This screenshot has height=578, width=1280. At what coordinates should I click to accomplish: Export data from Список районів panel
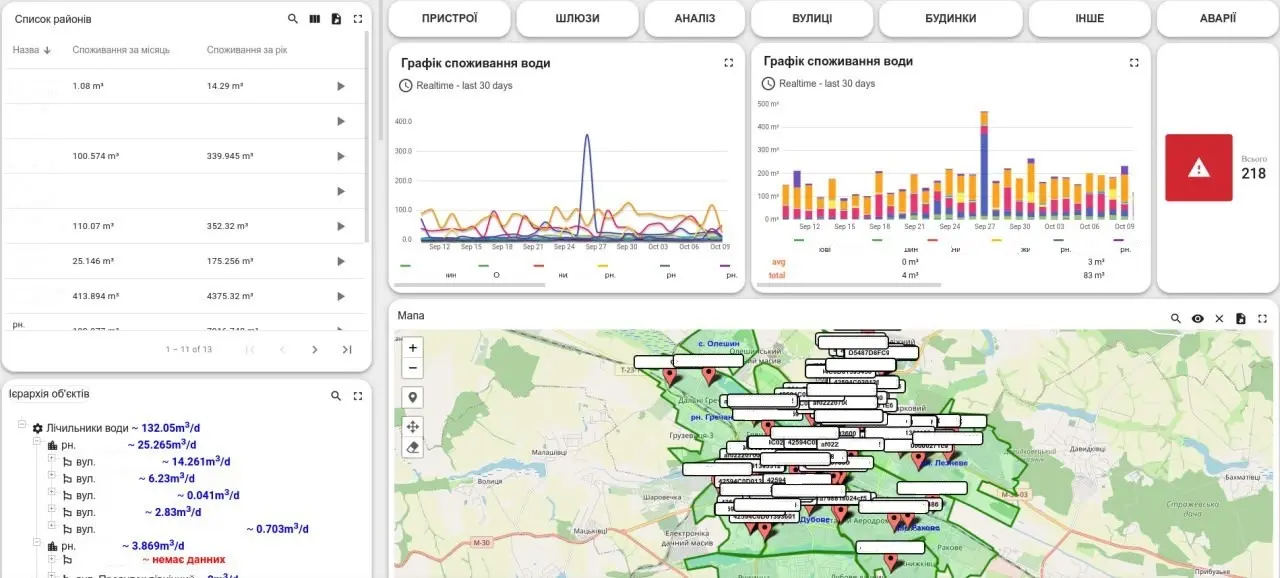click(x=336, y=19)
